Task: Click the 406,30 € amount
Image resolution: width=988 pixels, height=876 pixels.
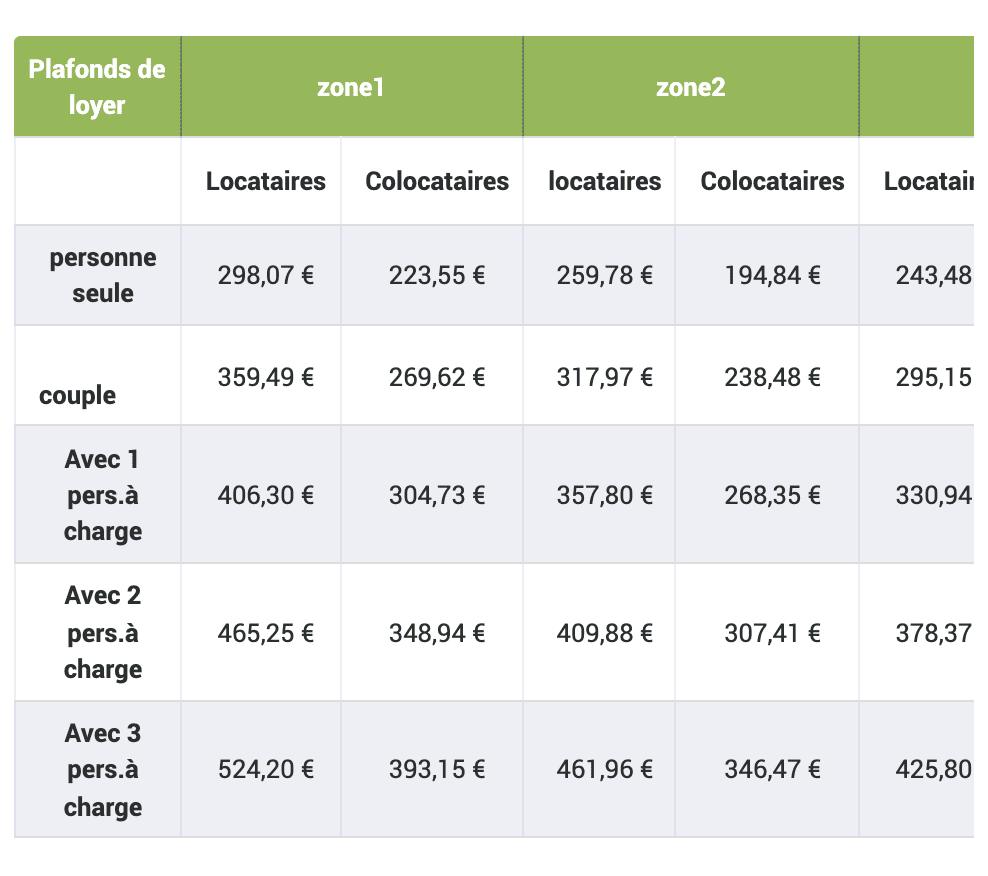Action: tap(266, 494)
